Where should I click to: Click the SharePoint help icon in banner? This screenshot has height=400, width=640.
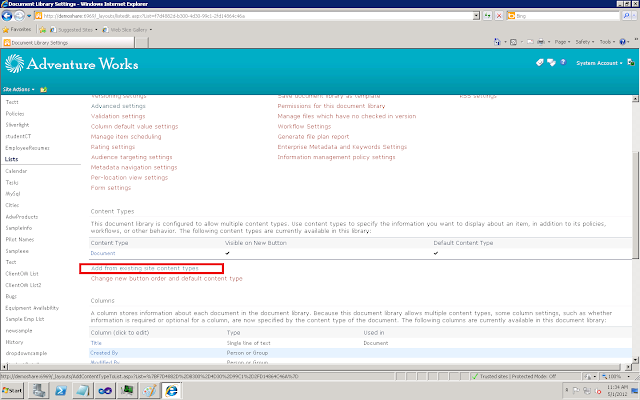563,62
